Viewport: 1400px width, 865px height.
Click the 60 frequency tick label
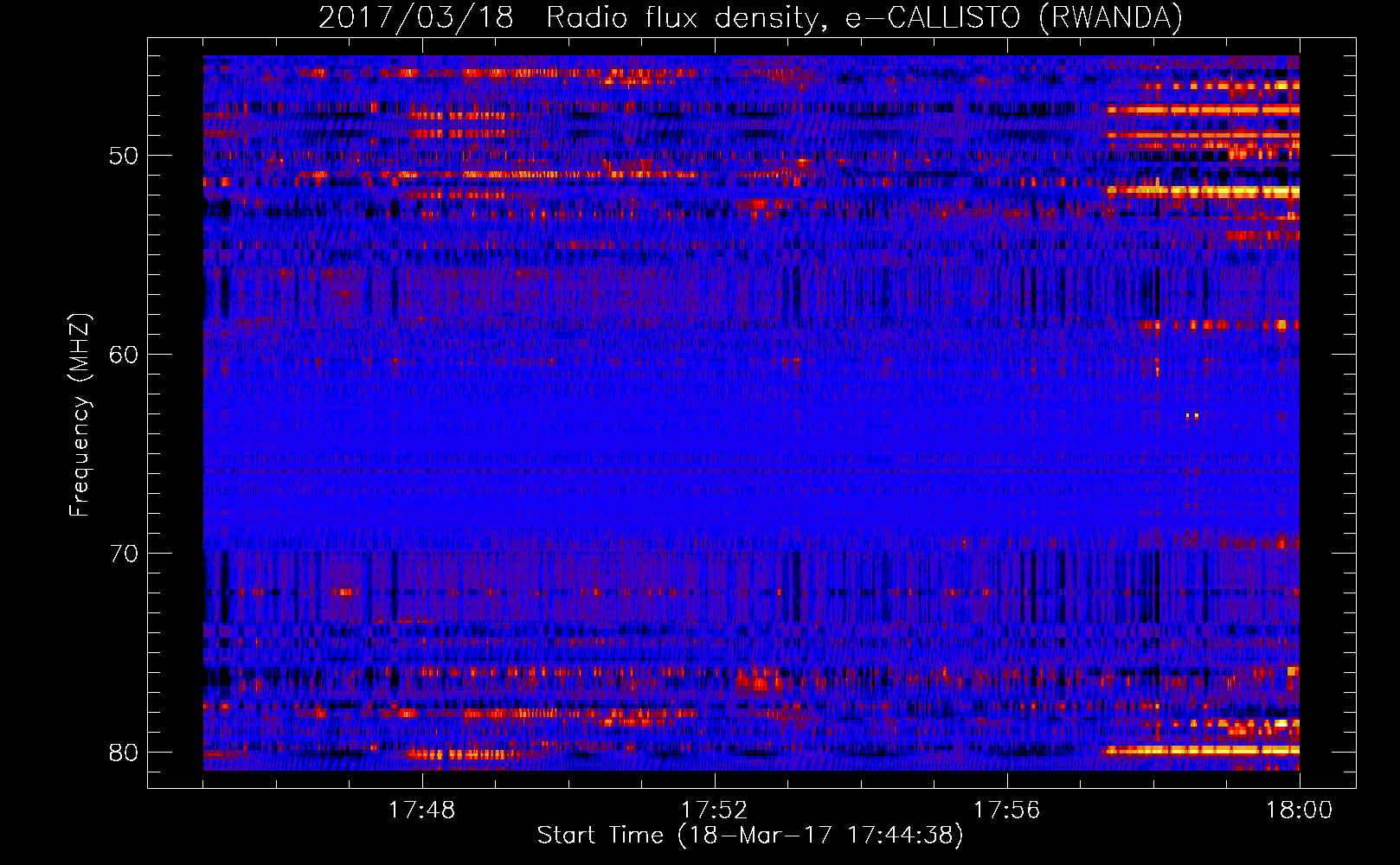tap(124, 355)
